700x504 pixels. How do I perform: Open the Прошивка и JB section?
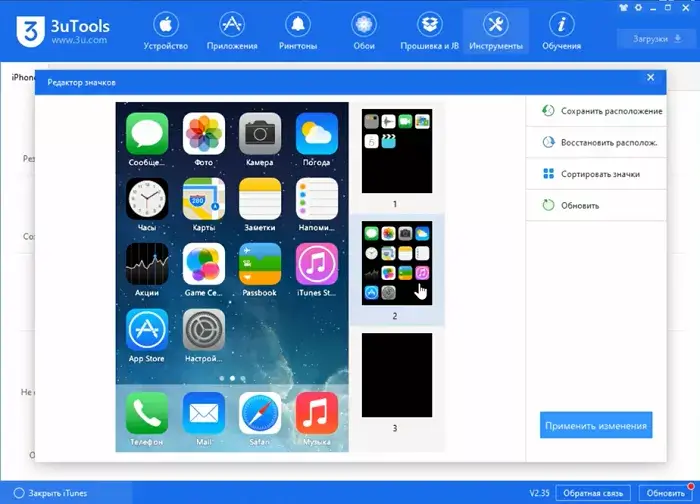coord(429,31)
